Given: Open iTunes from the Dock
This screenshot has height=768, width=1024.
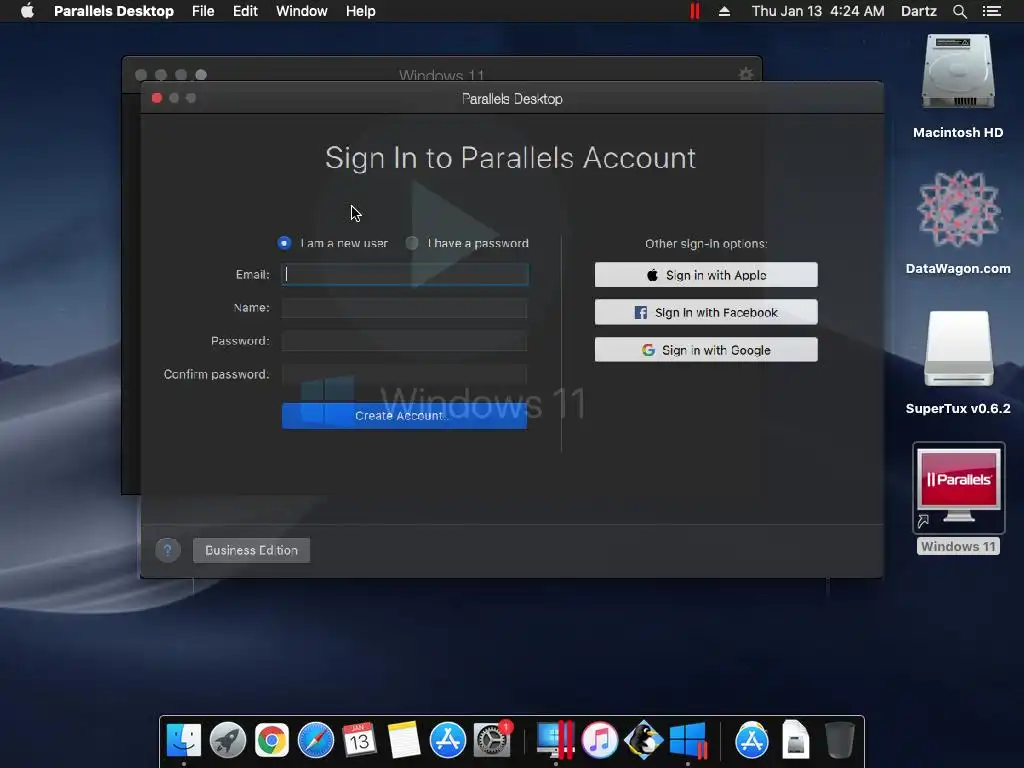Looking at the screenshot, I should 600,741.
